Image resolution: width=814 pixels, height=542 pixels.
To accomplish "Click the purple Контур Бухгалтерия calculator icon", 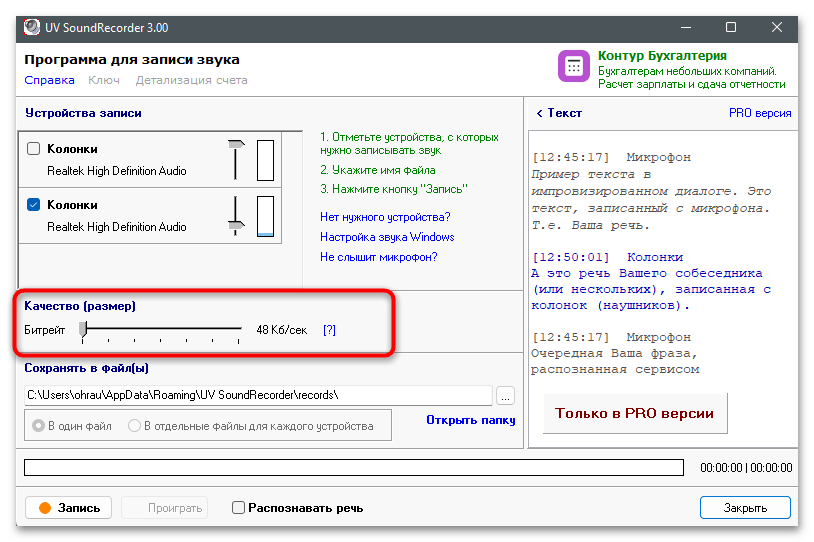I will pyautogui.click(x=574, y=68).
